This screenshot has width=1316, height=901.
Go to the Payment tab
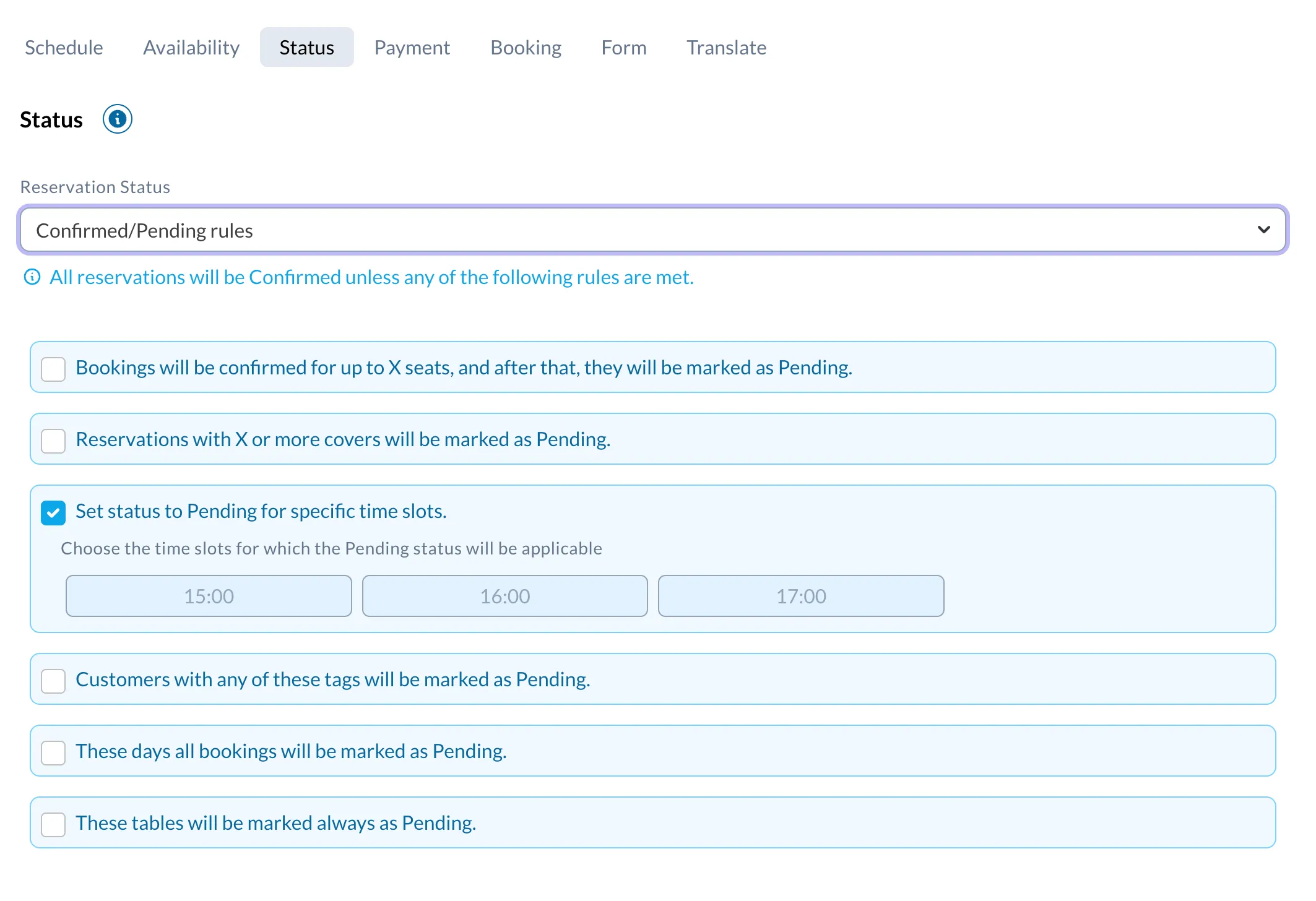412,48
